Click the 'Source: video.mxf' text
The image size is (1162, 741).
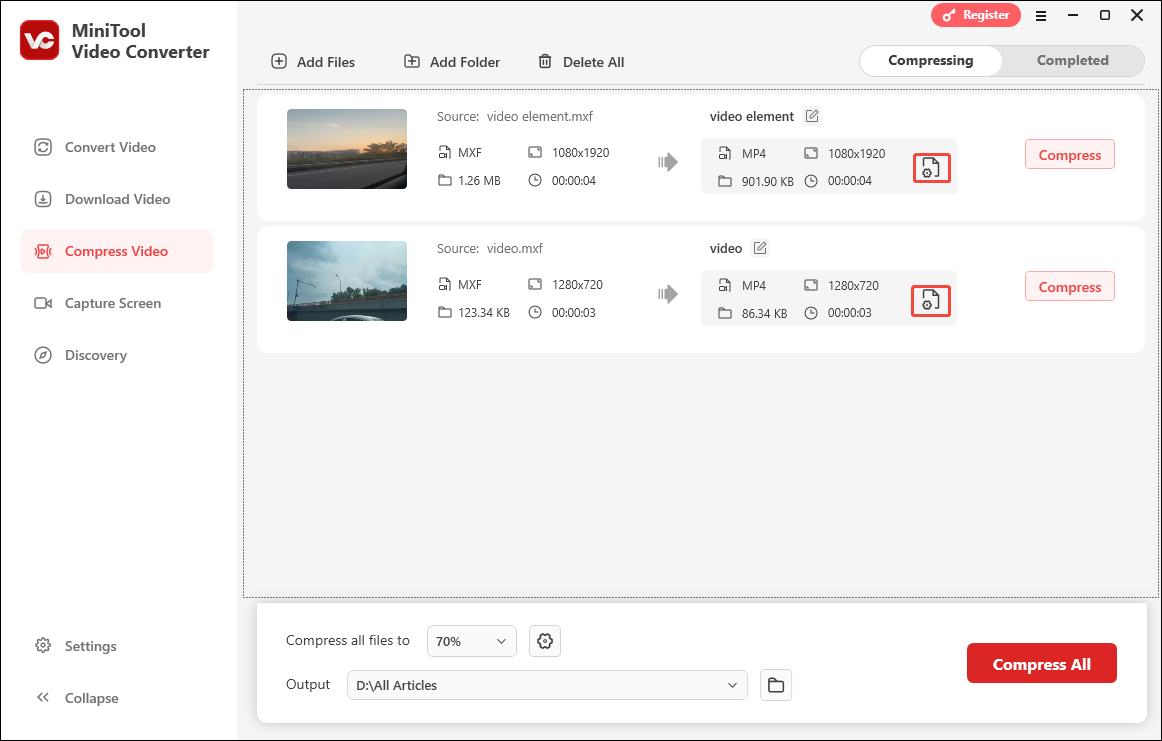(489, 248)
